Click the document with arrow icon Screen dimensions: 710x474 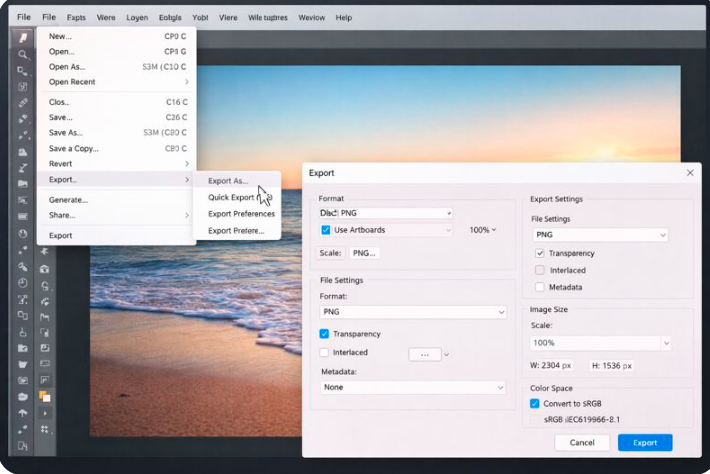click(x=23, y=446)
